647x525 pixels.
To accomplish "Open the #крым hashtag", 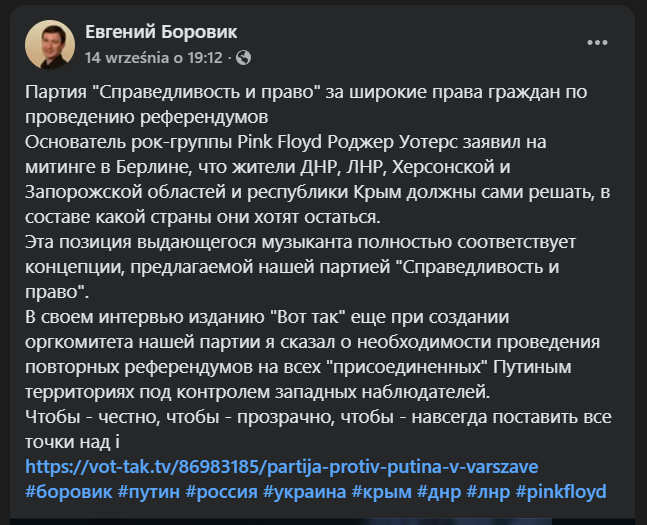I will click(x=382, y=492).
